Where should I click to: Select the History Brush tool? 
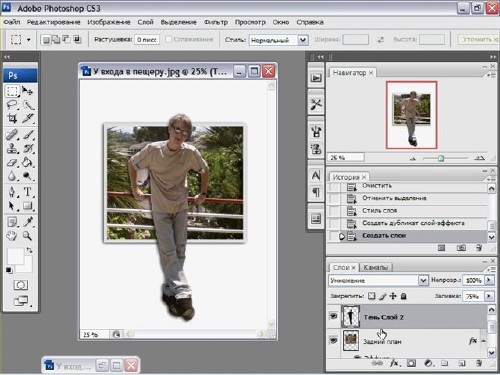tap(28, 148)
